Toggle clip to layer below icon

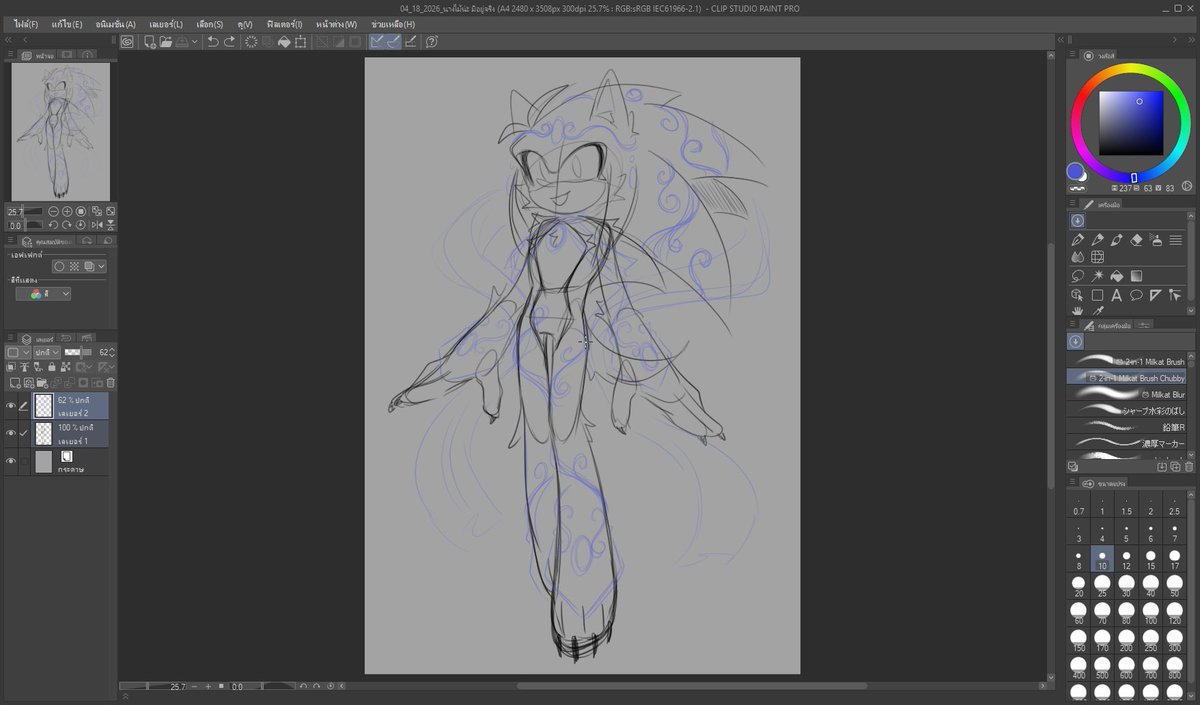pos(11,367)
